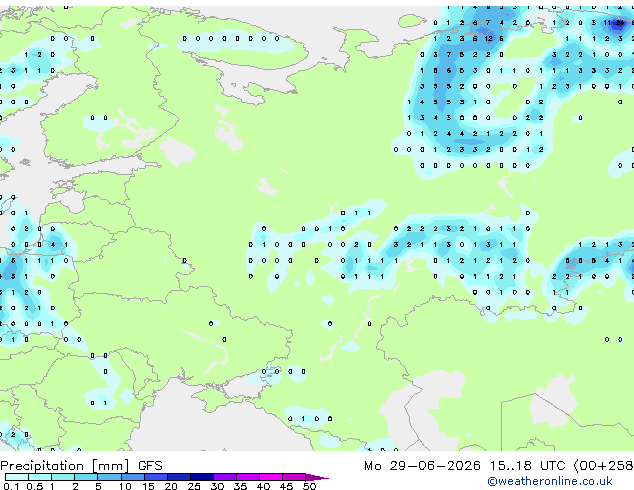Click the 0.5–1 mm legend color box
The height and width of the screenshot is (490, 634).
40,477
